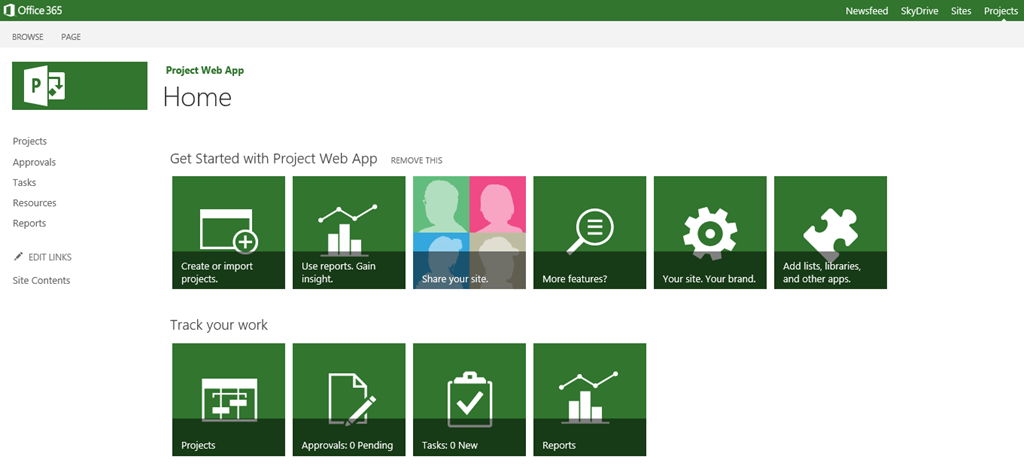The width and height of the screenshot is (1024, 475).
Task: Click the Tasks clipboard checkmark icon
Action: (x=470, y=399)
